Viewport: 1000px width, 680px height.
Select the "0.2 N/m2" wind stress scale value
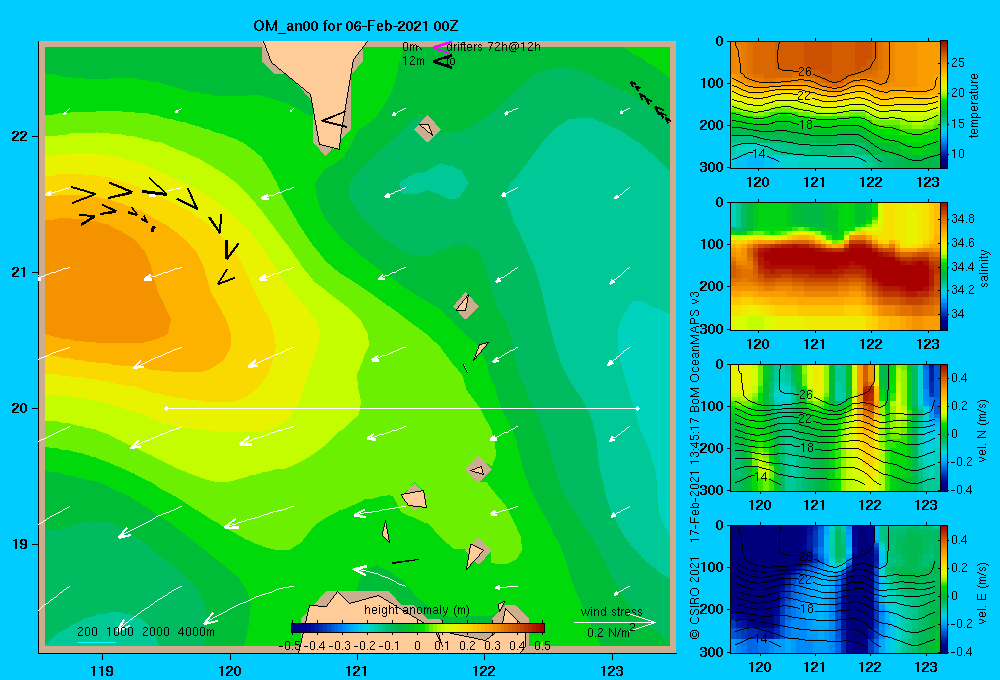click(x=610, y=632)
